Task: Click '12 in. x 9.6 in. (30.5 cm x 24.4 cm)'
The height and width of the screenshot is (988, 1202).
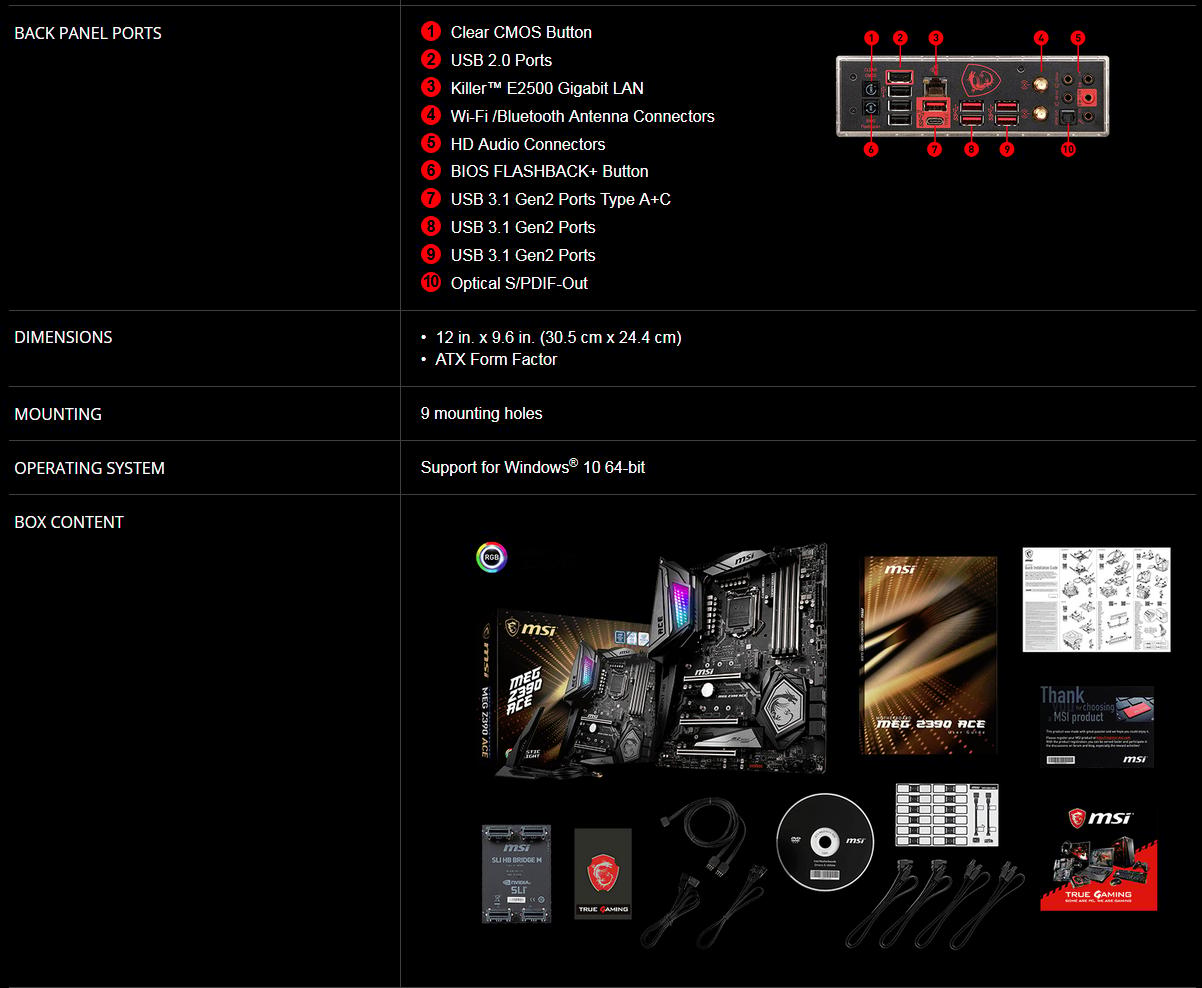Action: (x=558, y=337)
